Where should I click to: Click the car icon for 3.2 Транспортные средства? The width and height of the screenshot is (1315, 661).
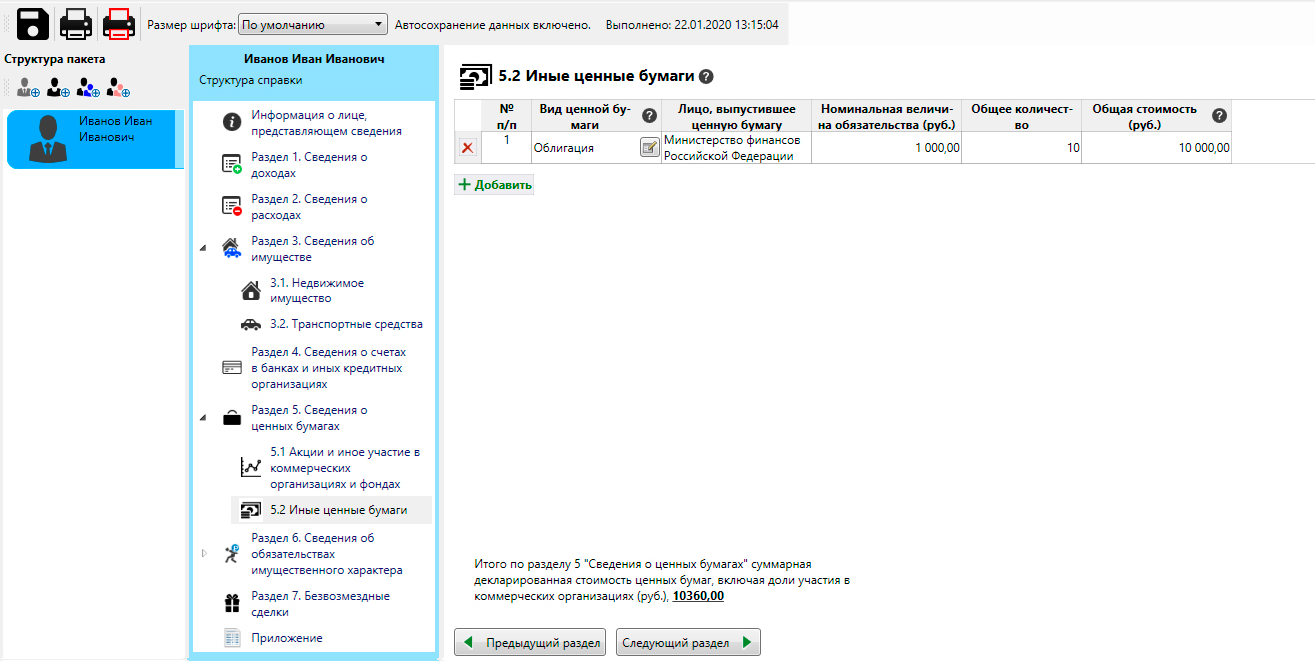pos(251,325)
